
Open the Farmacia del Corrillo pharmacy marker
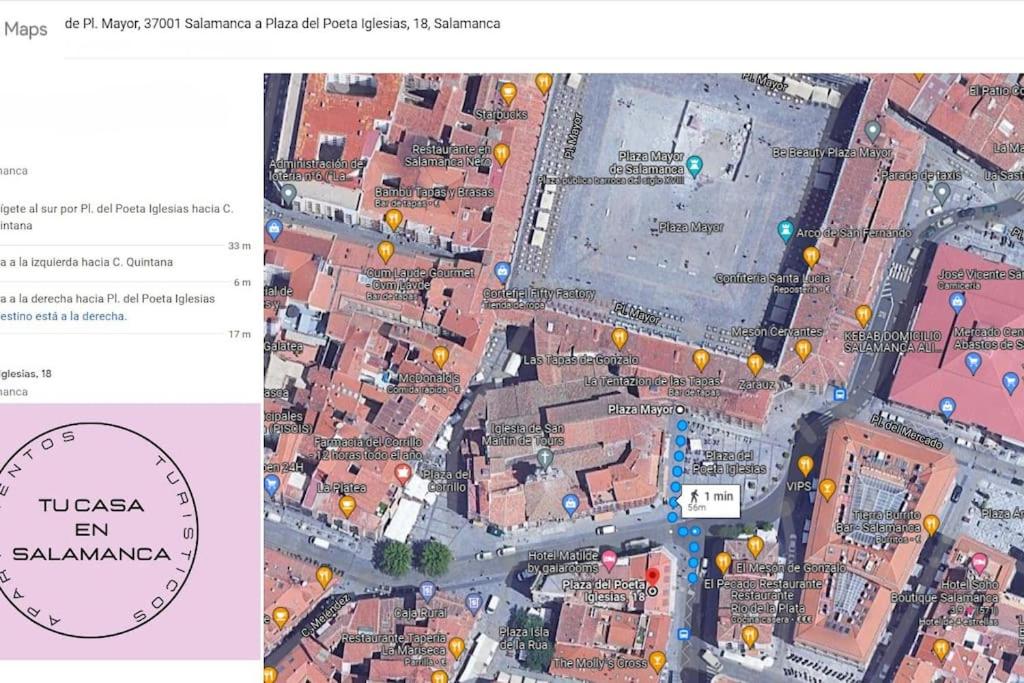point(403,473)
